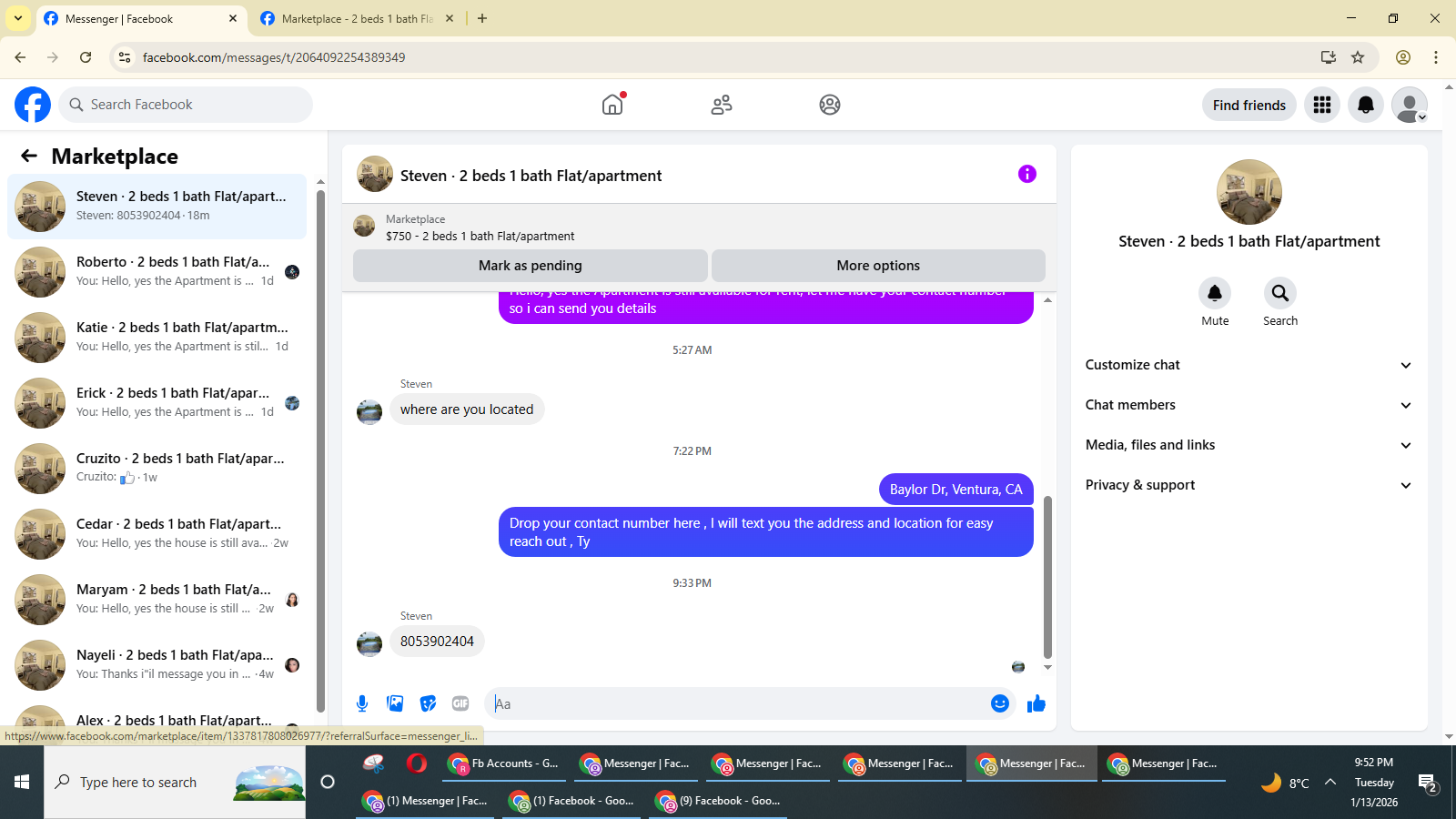This screenshot has width=1456, height=819.
Task: Open the Friends icon in top navigation
Action: pos(722,105)
